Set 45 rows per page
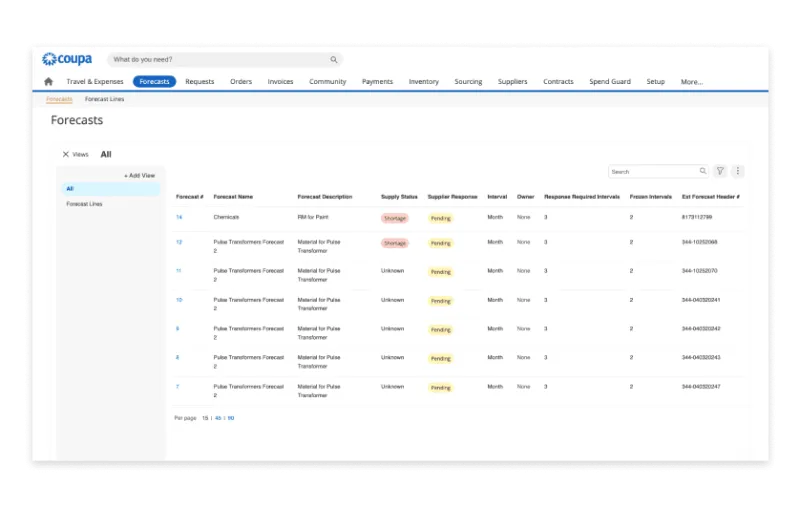The image size is (800, 507). (218, 418)
